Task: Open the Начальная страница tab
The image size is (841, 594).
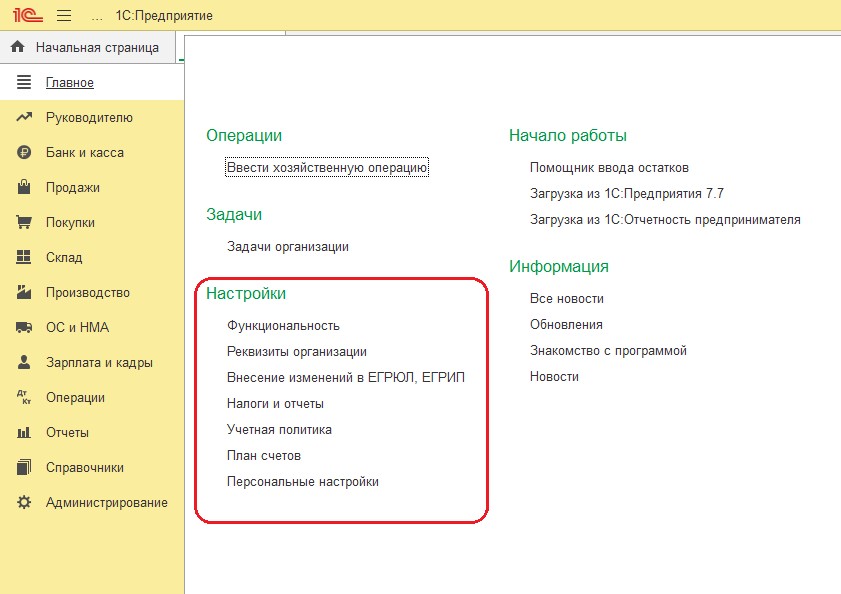Action: coord(88,47)
